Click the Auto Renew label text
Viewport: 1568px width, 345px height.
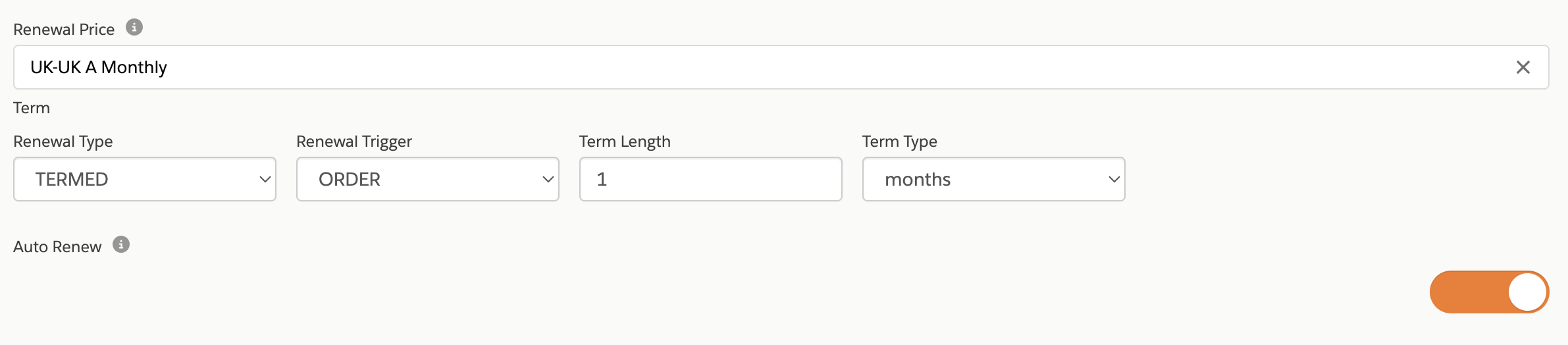57,247
